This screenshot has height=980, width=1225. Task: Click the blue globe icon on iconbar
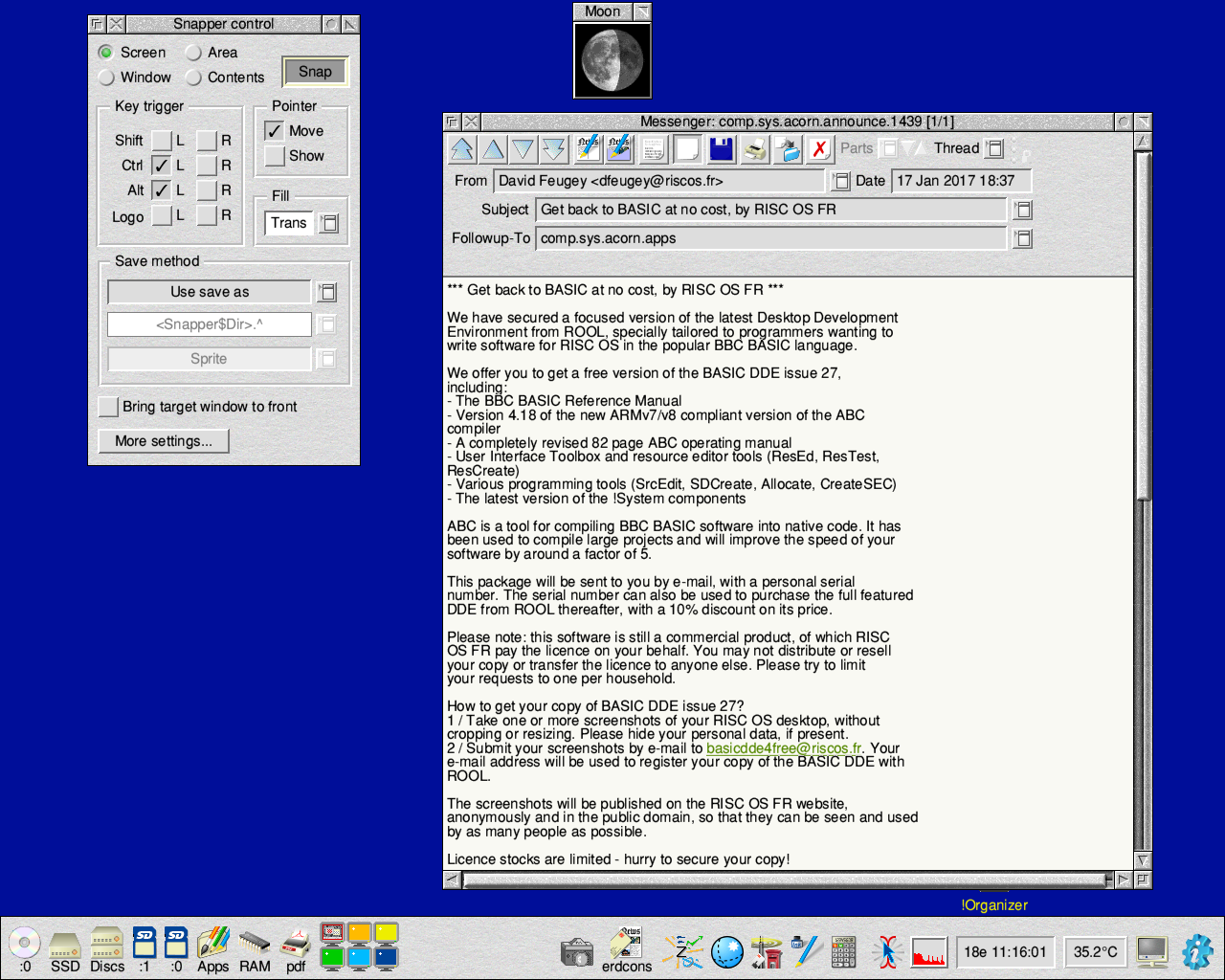pos(727,952)
